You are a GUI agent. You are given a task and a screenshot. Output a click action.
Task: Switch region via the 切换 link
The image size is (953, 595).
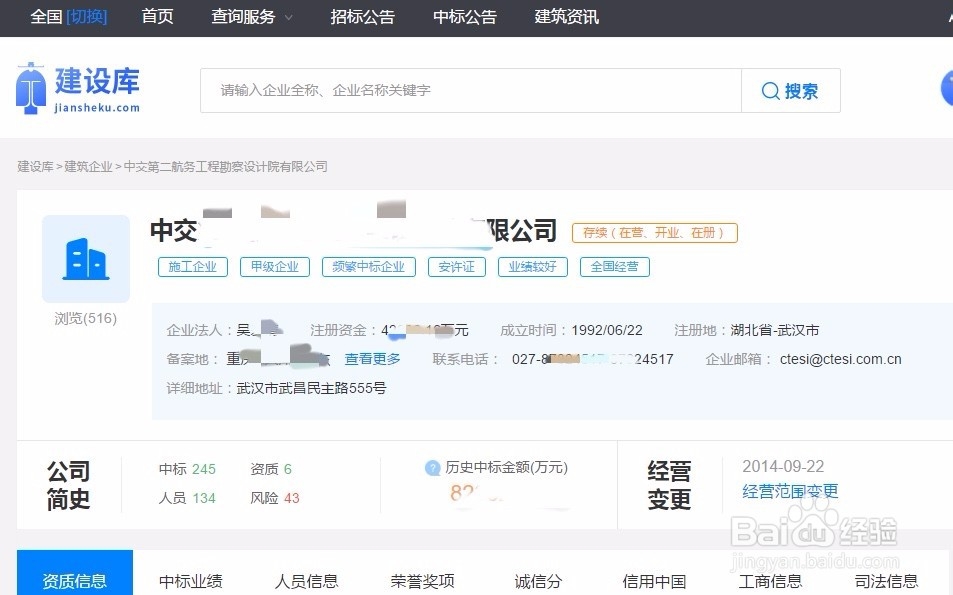(x=87, y=16)
